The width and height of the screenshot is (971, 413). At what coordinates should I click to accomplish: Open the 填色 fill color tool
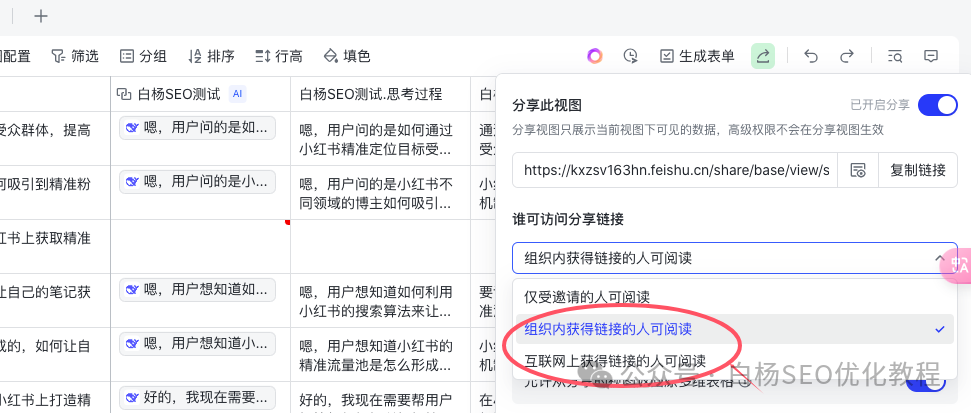point(347,56)
